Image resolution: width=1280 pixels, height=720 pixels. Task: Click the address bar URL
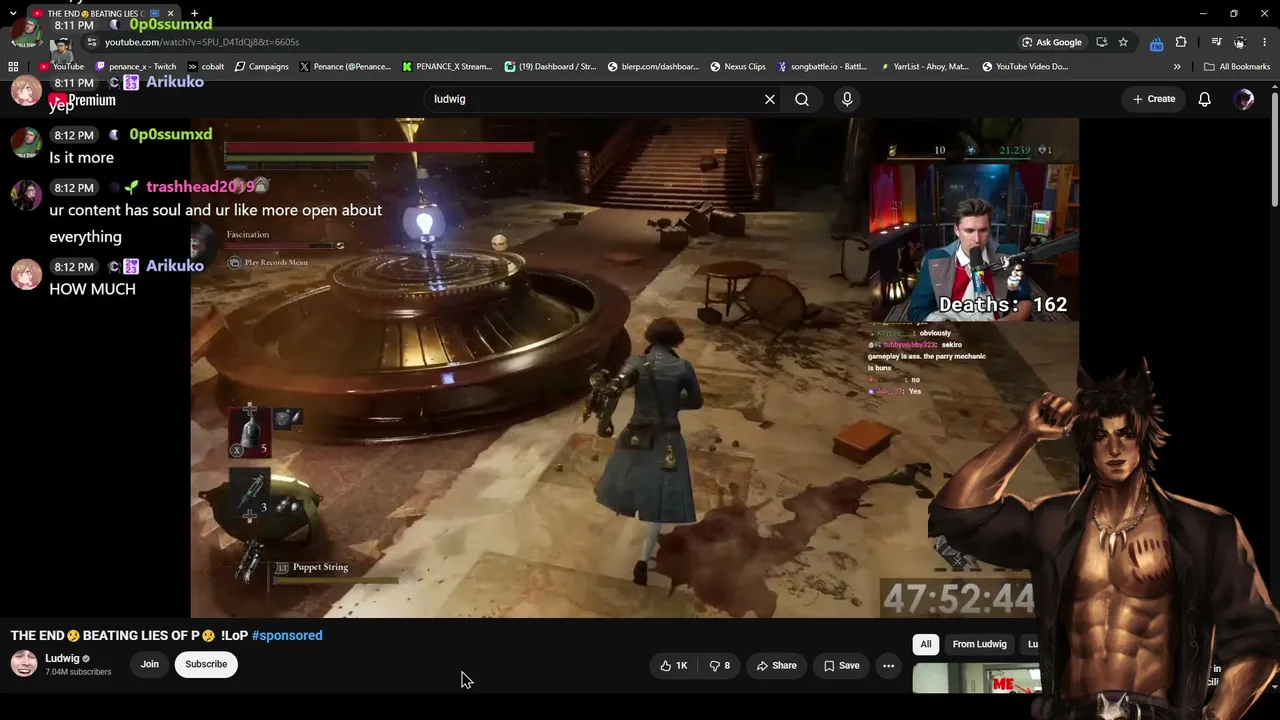(202, 42)
